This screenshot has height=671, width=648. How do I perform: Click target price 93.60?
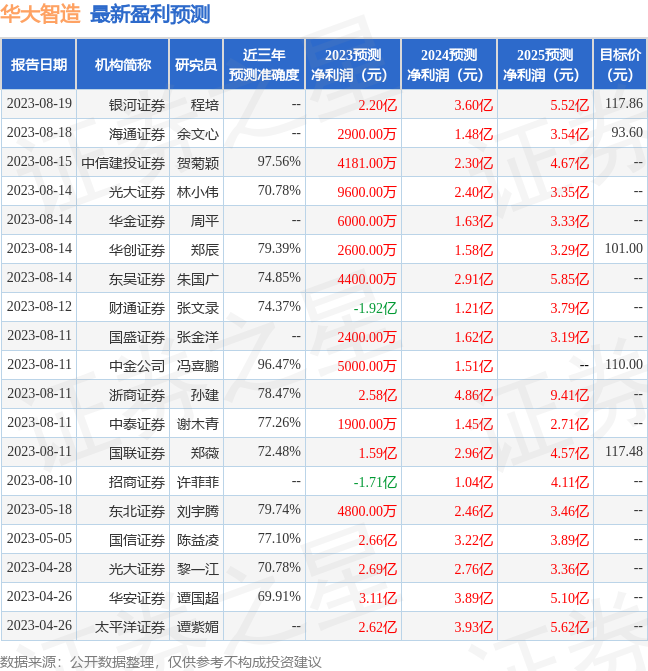pyautogui.click(x=627, y=133)
